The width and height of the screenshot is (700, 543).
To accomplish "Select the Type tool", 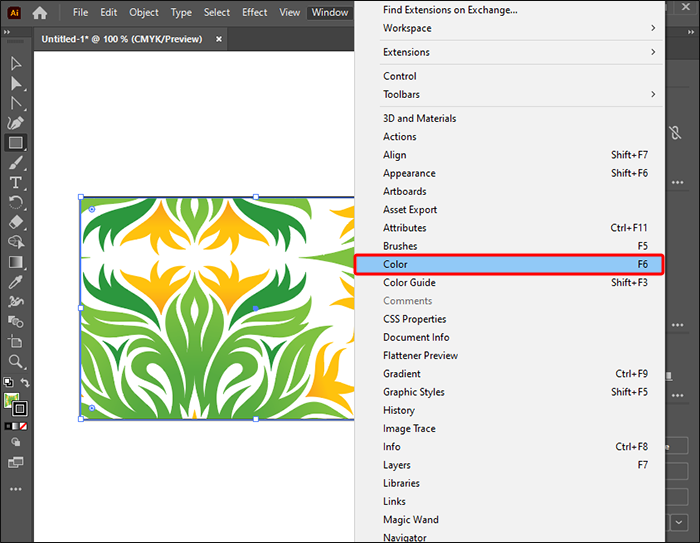I will point(16,183).
